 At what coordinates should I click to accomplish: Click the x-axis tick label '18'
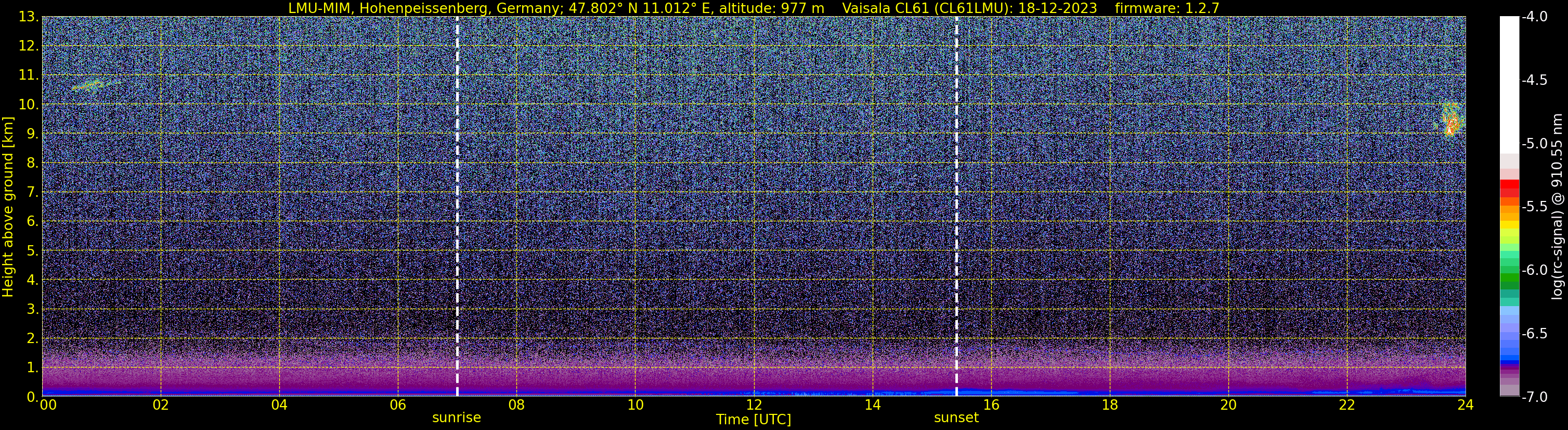1110,404
